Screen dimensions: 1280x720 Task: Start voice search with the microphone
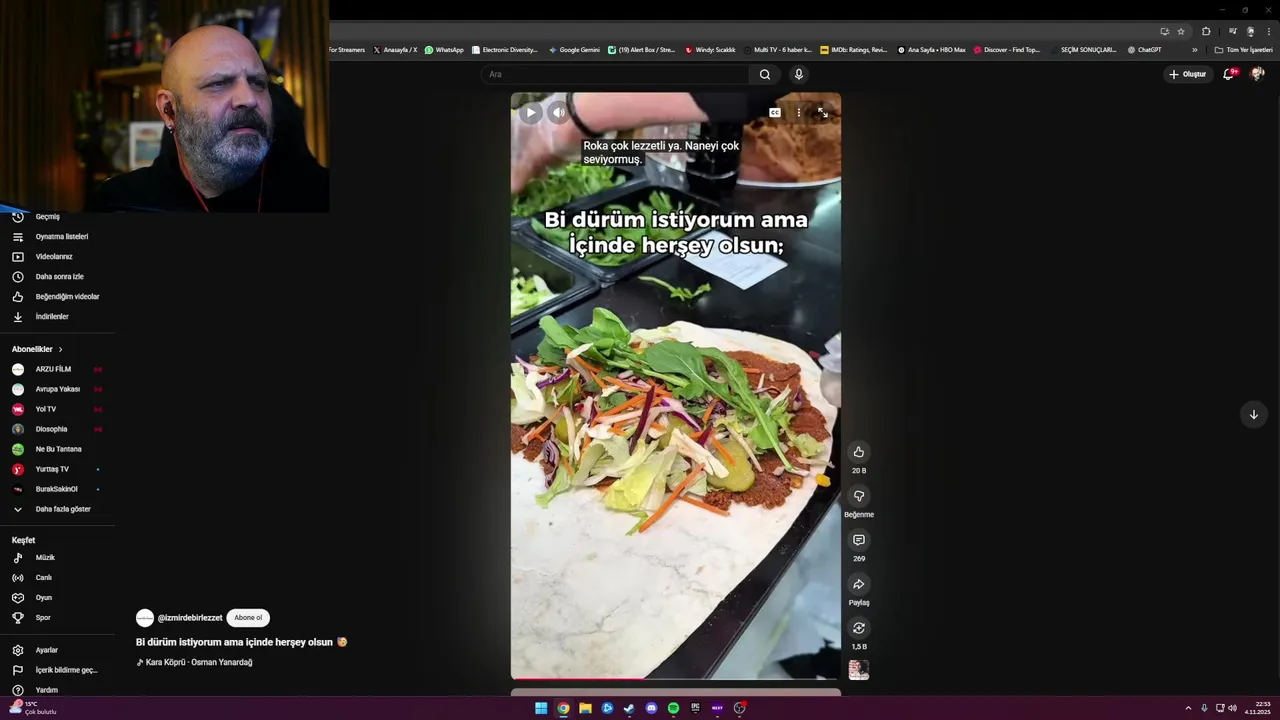pos(798,74)
